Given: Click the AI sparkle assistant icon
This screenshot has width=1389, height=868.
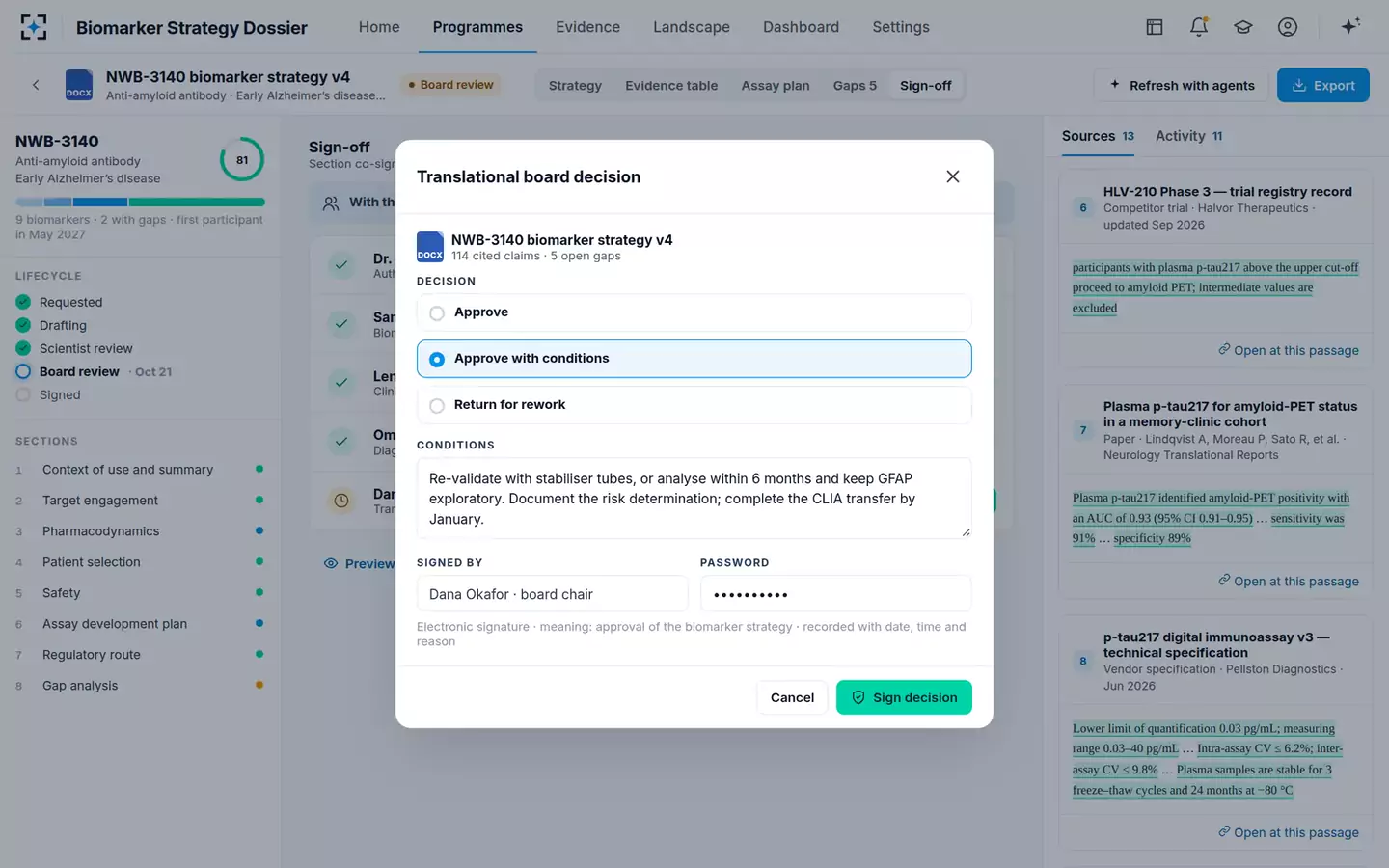Looking at the screenshot, I should pyautogui.click(x=1350, y=26).
